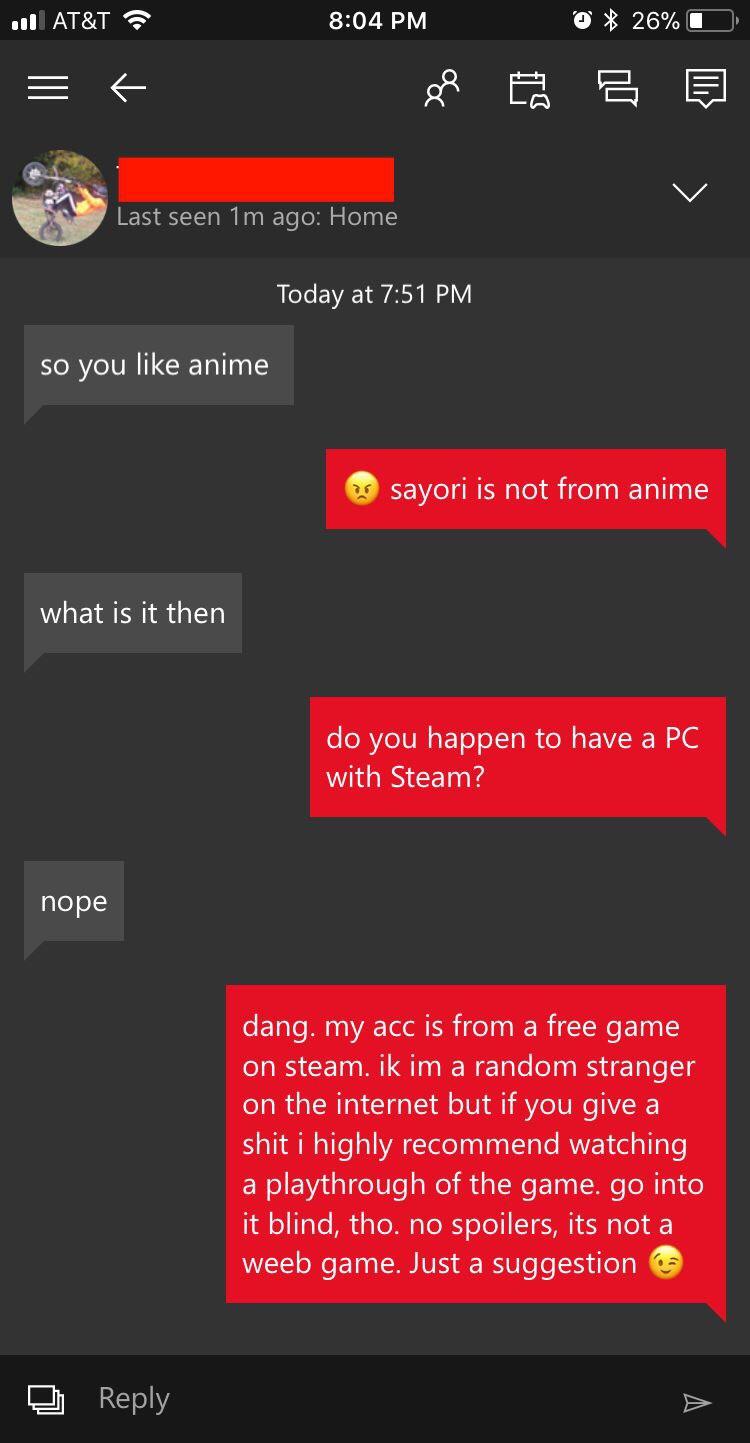Expand the conversation options chevron
Image resolution: width=750 pixels, height=1443 pixels.
pyautogui.click(x=690, y=191)
